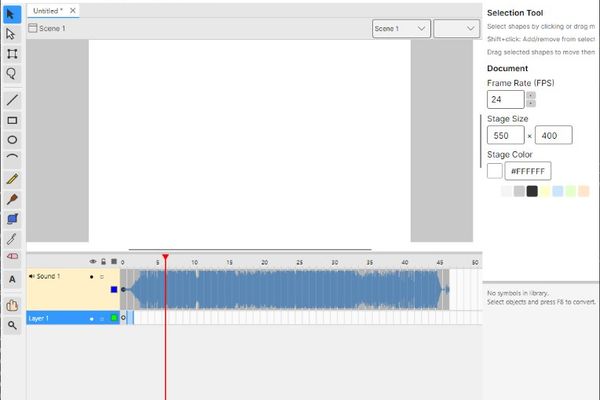Pick the light blue preset swatch
The width and height of the screenshot is (600, 400).
tap(558, 191)
